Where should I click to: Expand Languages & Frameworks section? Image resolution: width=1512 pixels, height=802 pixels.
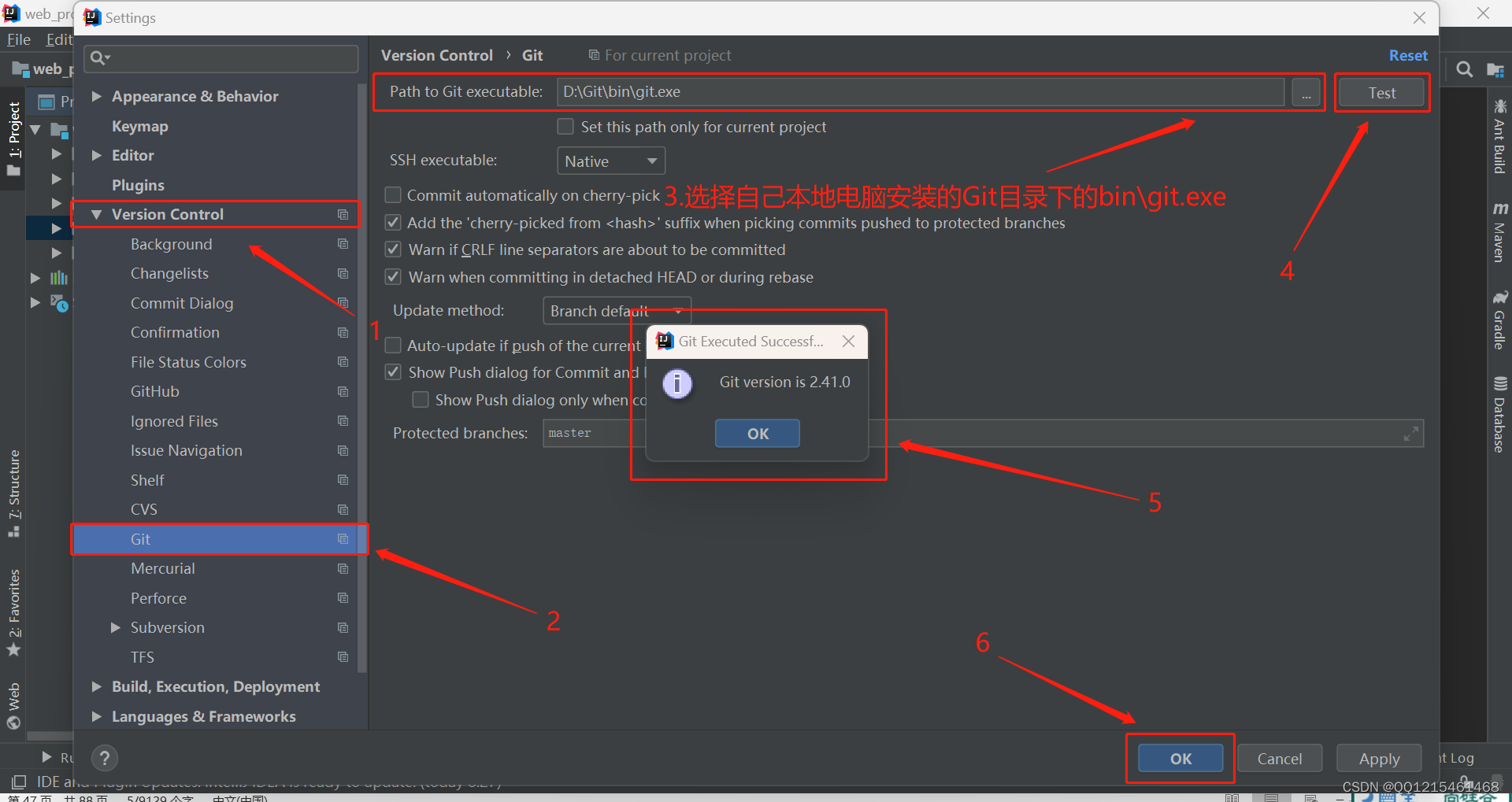(x=97, y=716)
